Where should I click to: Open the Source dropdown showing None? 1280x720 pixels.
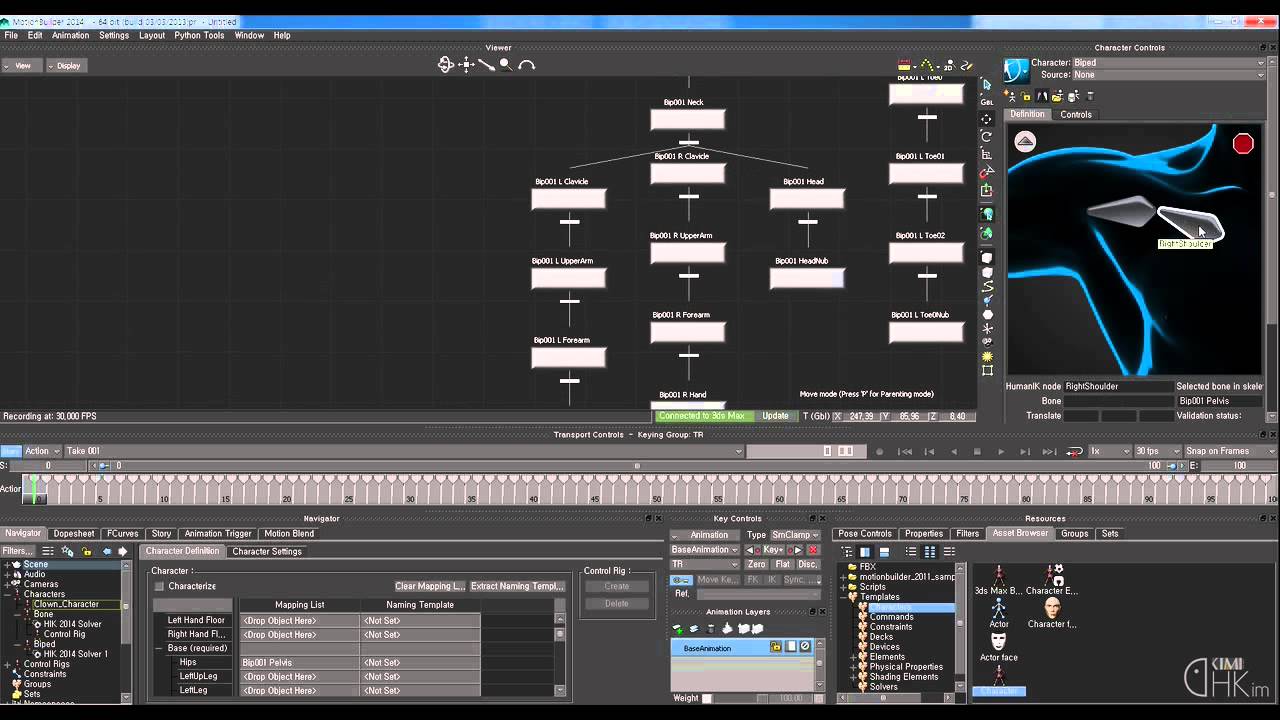point(1168,75)
